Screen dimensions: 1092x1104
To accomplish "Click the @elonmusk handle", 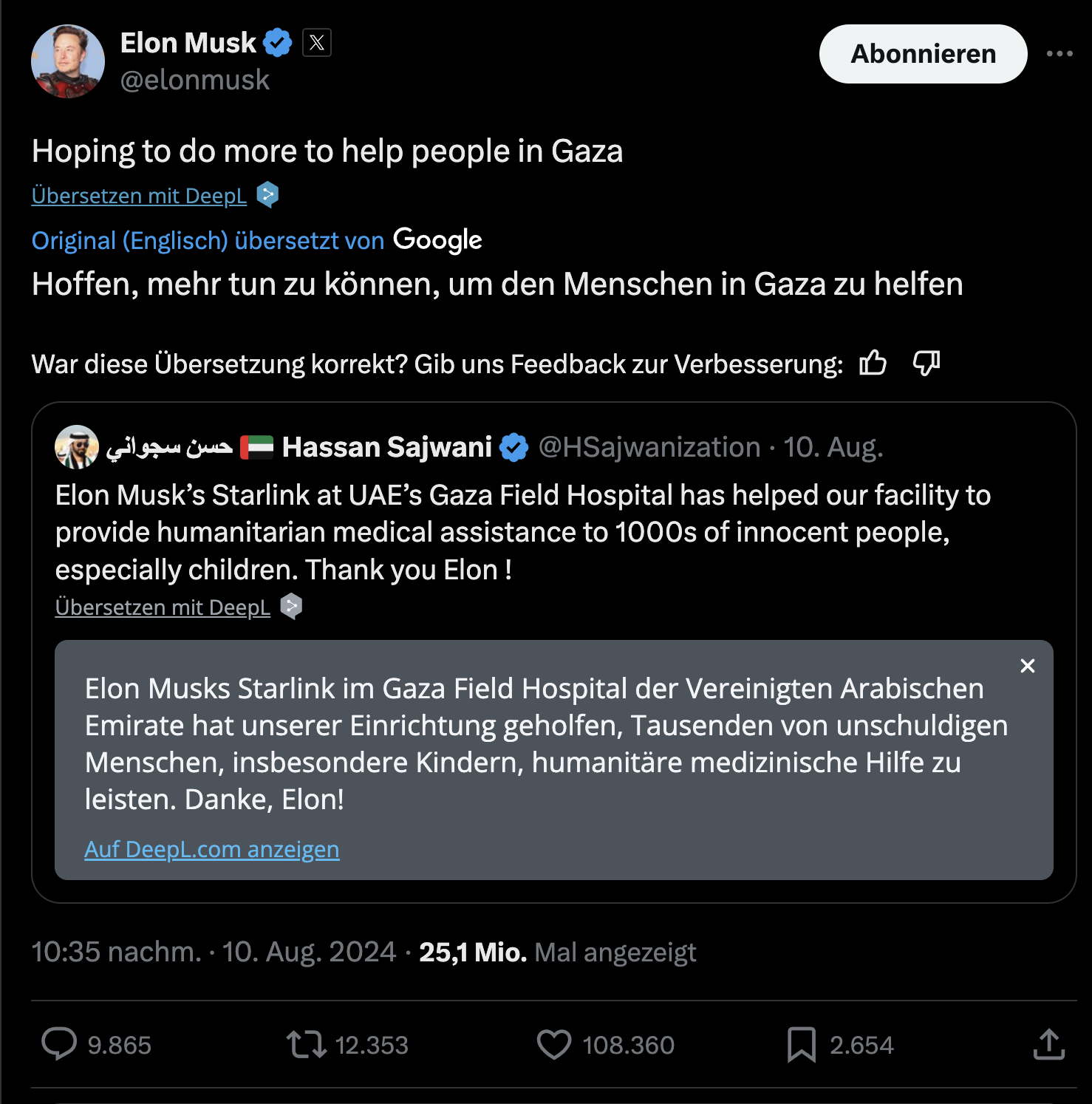I will pos(195,80).
